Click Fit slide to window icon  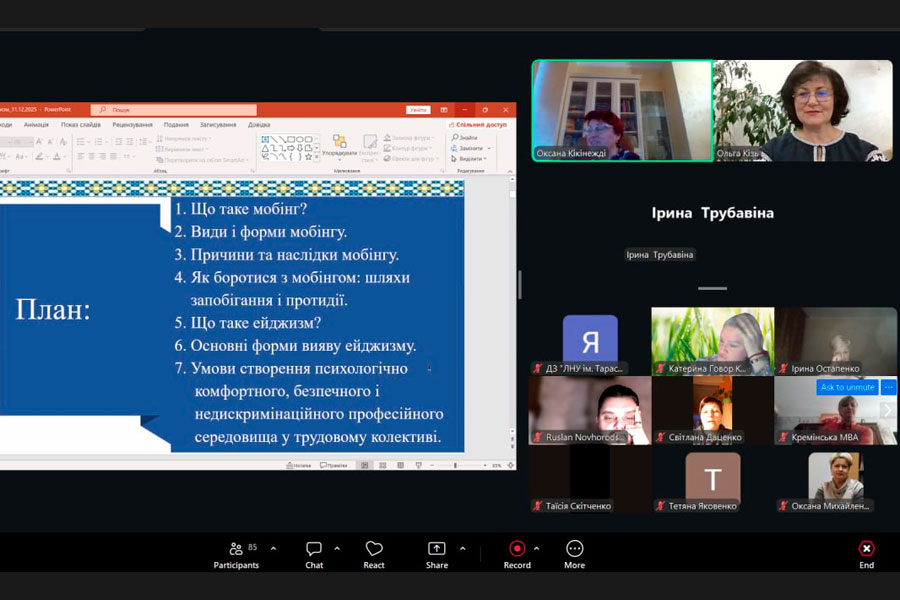coord(510,465)
